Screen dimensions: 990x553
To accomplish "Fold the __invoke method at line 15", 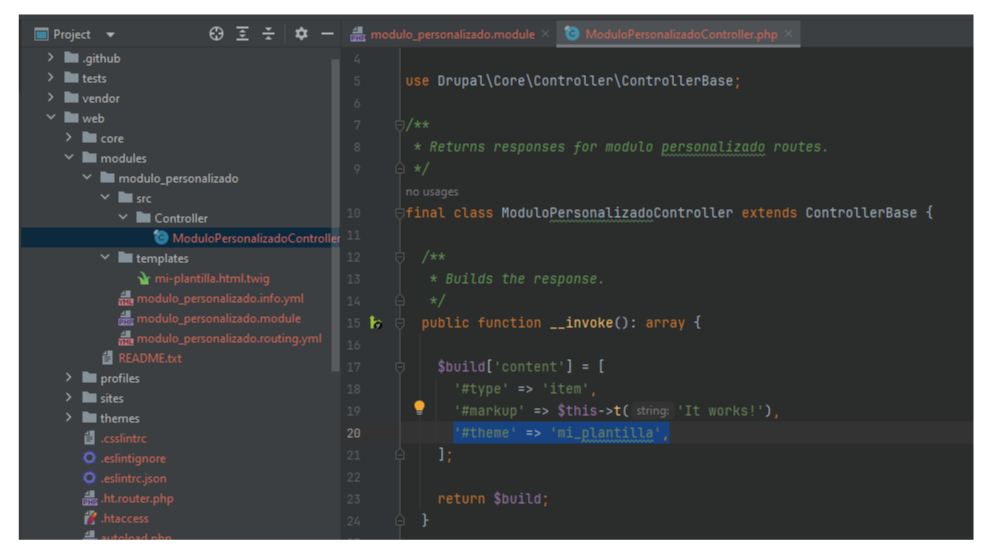I will pyautogui.click(x=399, y=323).
